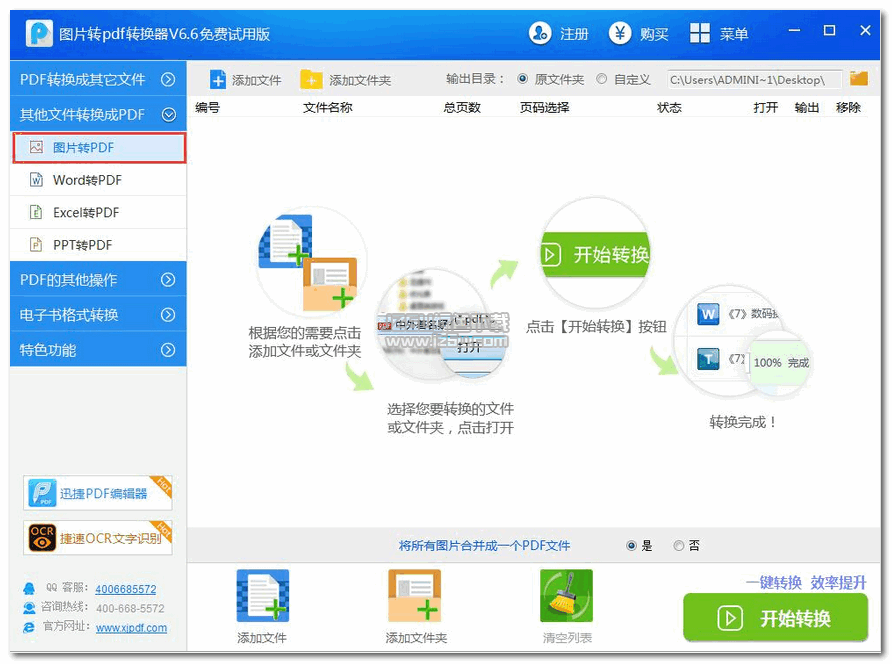Screen dimensions: 892x664
Task: Click the 添加文件夹 toolbar label
Action: [360, 80]
